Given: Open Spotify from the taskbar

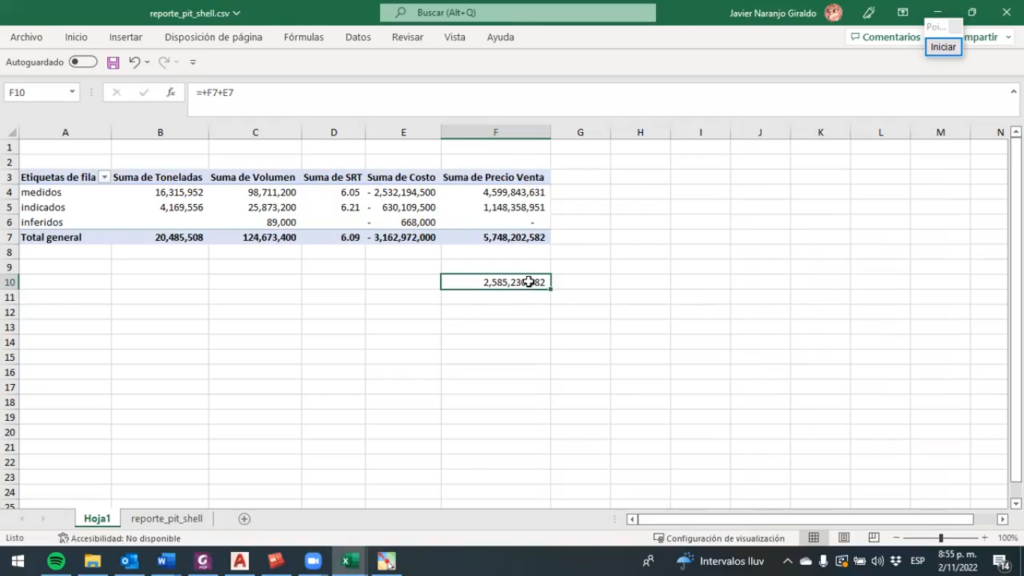Looking at the screenshot, I should [x=56, y=561].
